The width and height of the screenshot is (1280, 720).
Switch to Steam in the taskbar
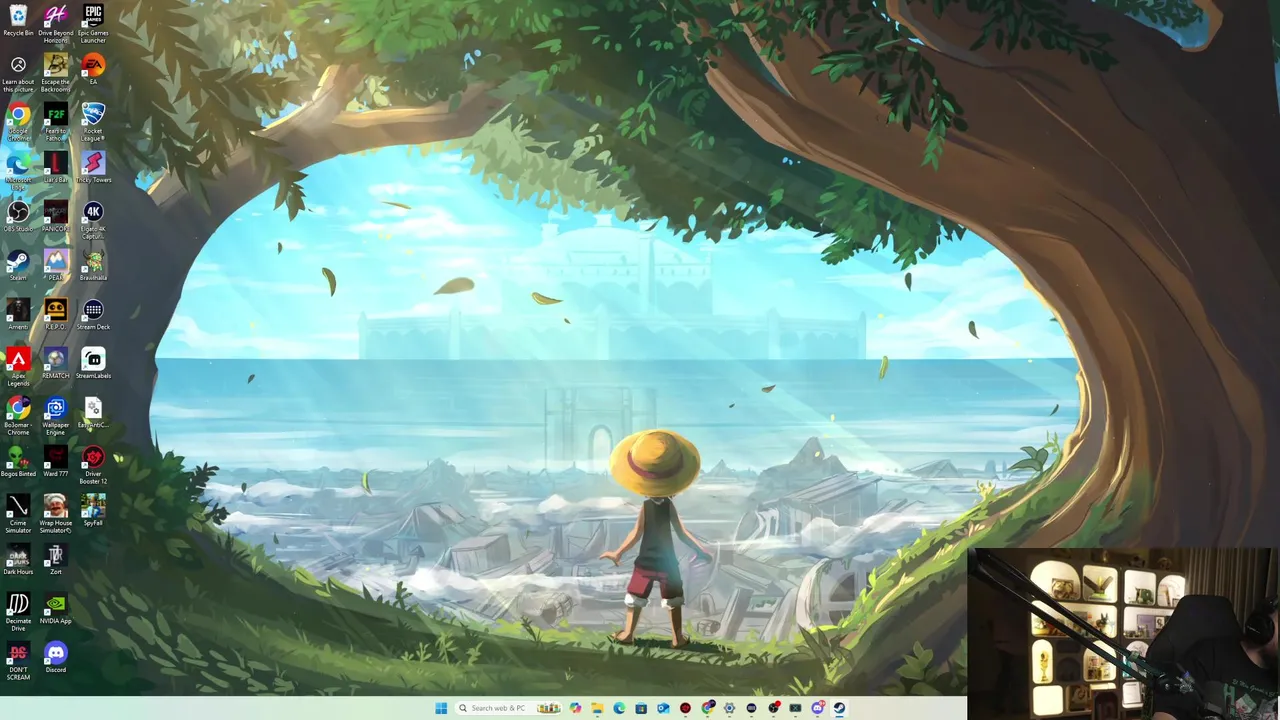click(839, 708)
